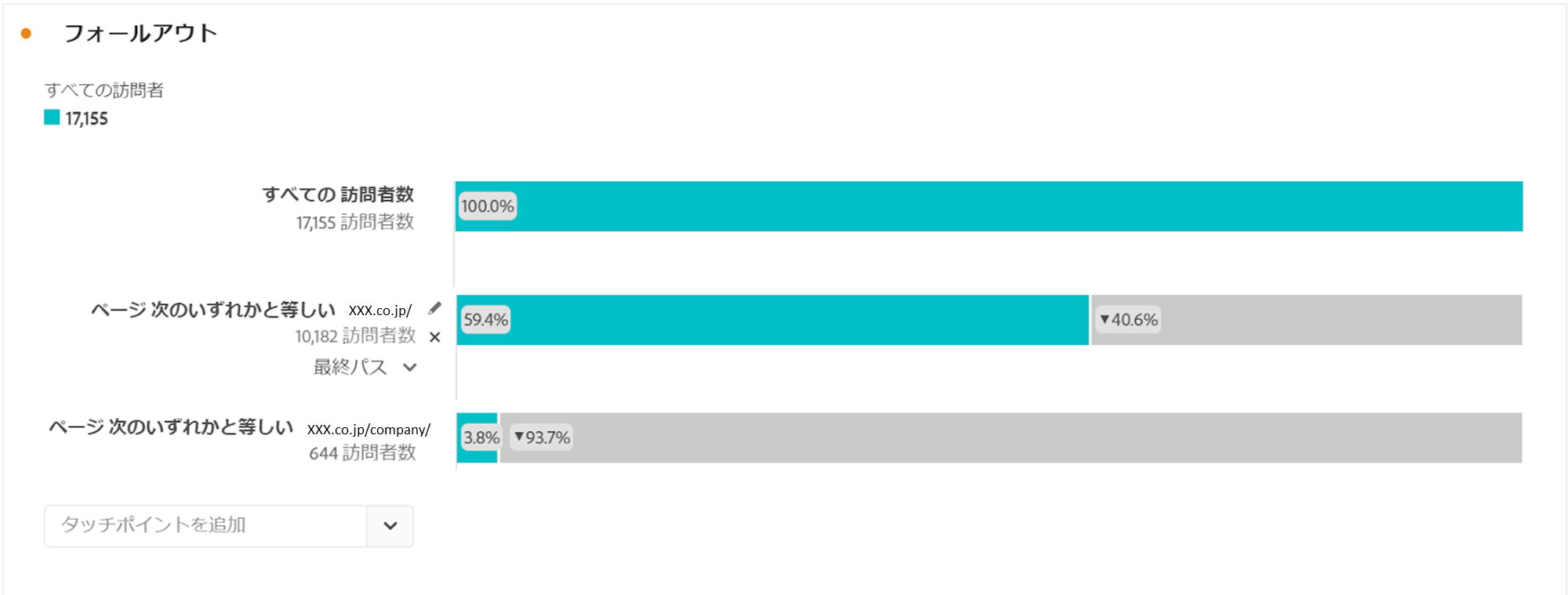Click the down-triangle 40.6% fallout label

click(1127, 320)
